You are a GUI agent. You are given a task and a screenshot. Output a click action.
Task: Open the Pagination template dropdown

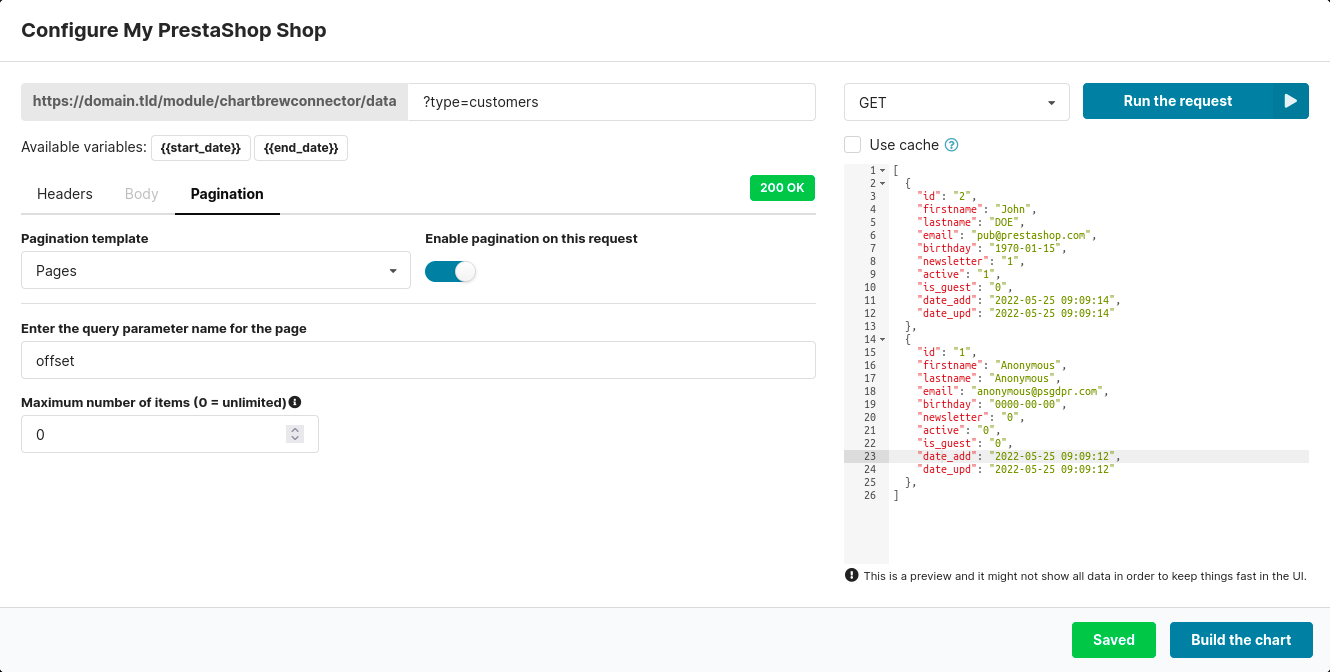click(x=215, y=271)
